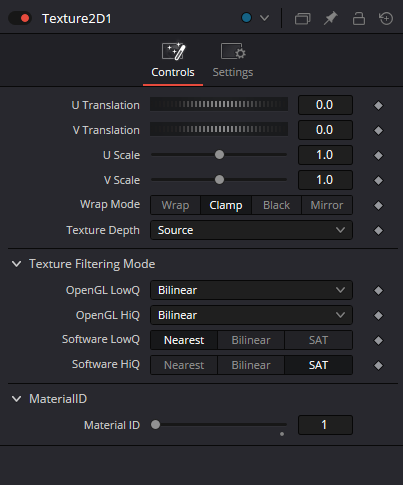Set Software HiQ to SAT
Image resolution: width=403 pixels, height=485 pixels.
pos(319,365)
